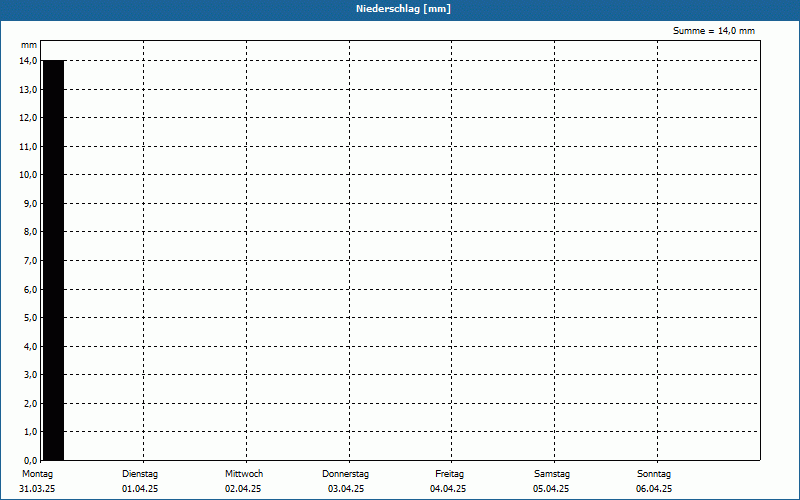Click the date label 31.03.25
This screenshot has width=800, height=500.
(36, 489)
